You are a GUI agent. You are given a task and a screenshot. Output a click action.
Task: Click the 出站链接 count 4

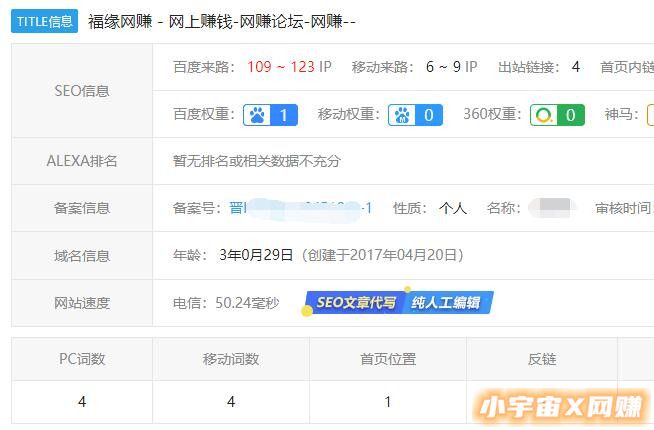pyautogui.click(x=576, y=67)
